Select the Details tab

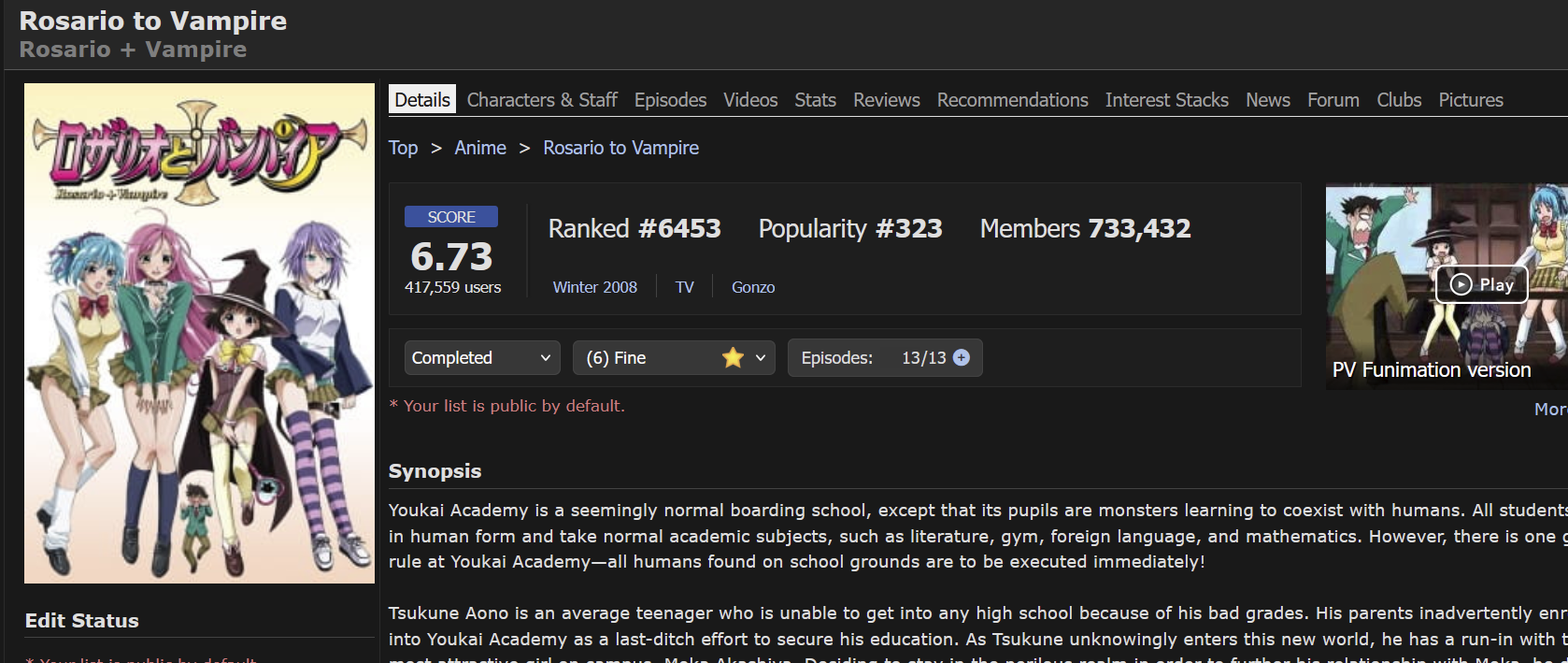[422, 99]
